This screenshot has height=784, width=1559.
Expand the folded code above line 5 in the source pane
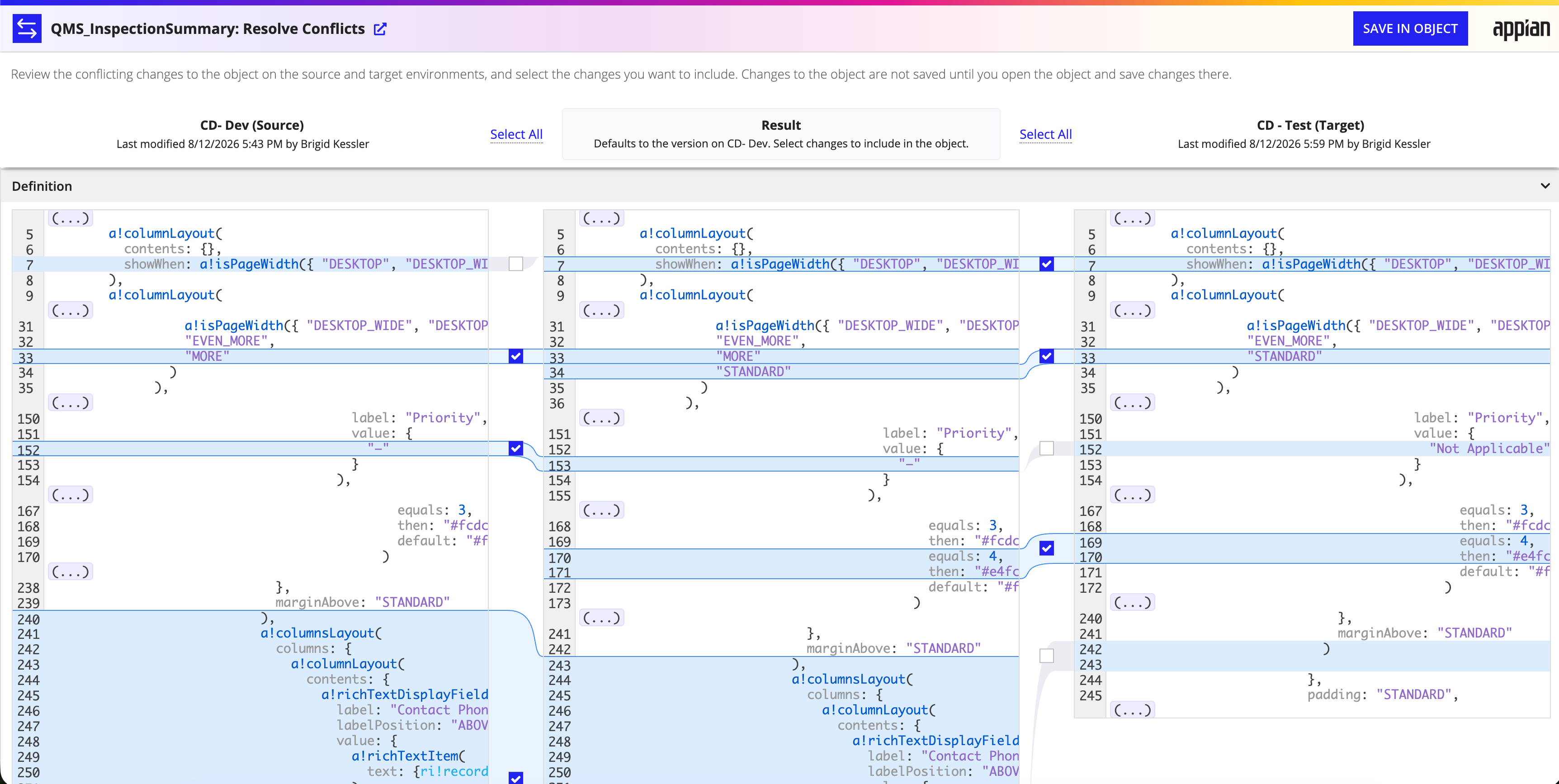tap(70, 218)
